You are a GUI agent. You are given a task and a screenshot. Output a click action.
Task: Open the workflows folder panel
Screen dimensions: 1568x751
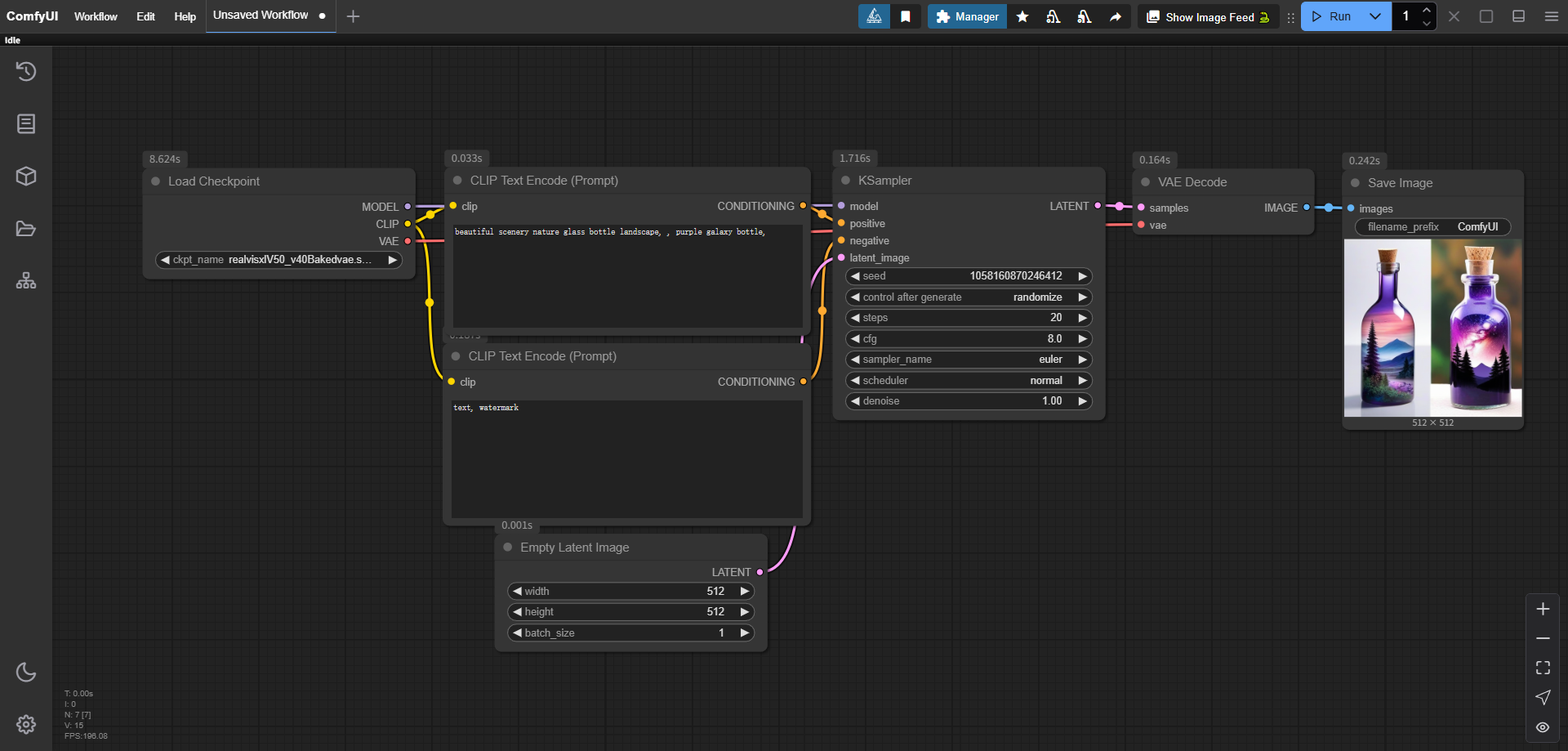tap(26, 229)
